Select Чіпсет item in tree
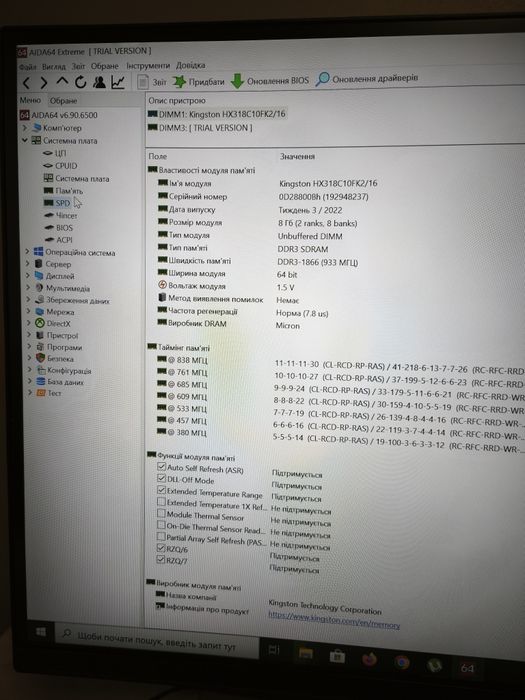This screenshot has width=525, height=700. 61,216
